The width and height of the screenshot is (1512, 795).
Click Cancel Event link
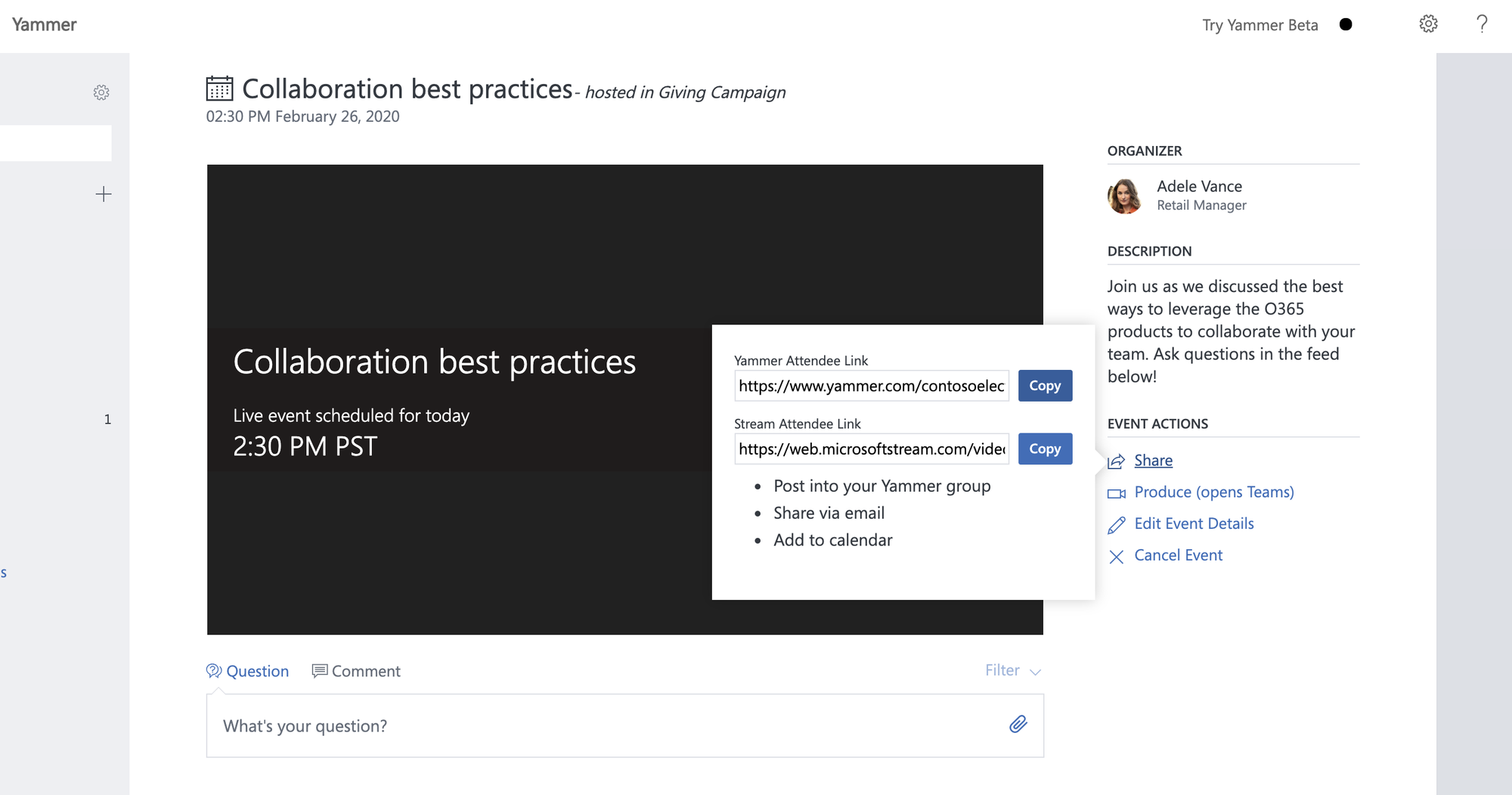pos(1178,555)
